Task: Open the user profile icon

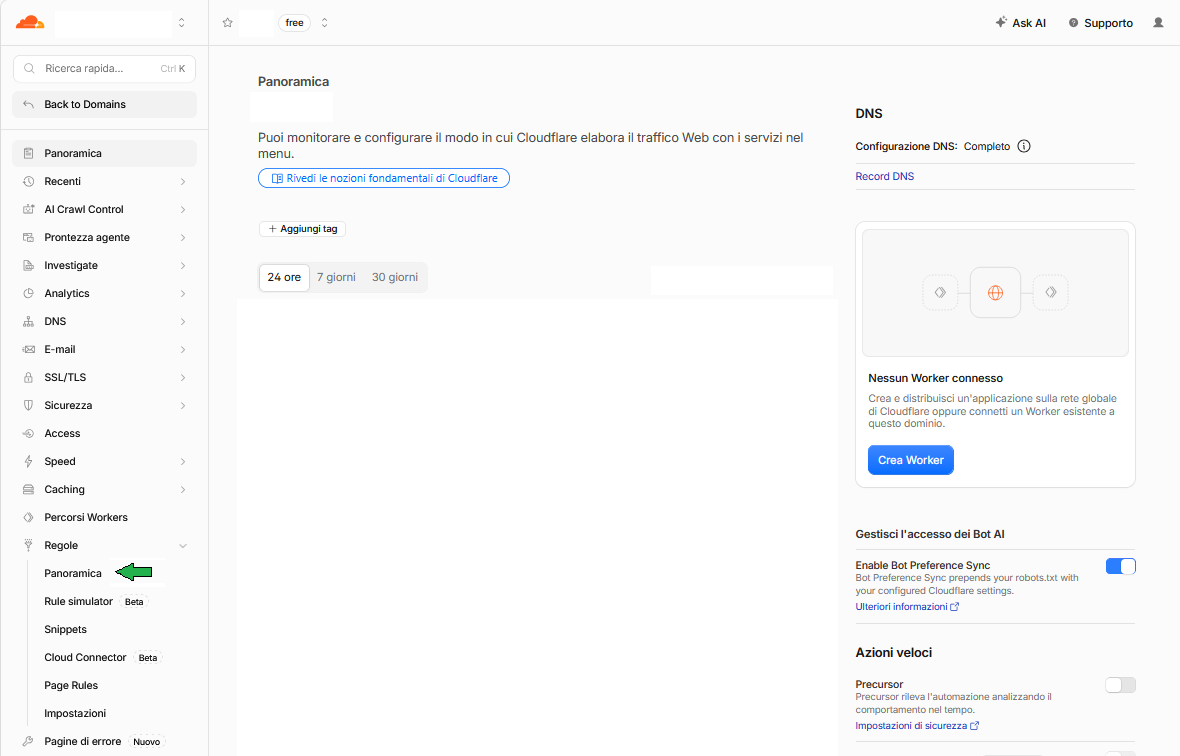Action: [x=1158, y=23]
